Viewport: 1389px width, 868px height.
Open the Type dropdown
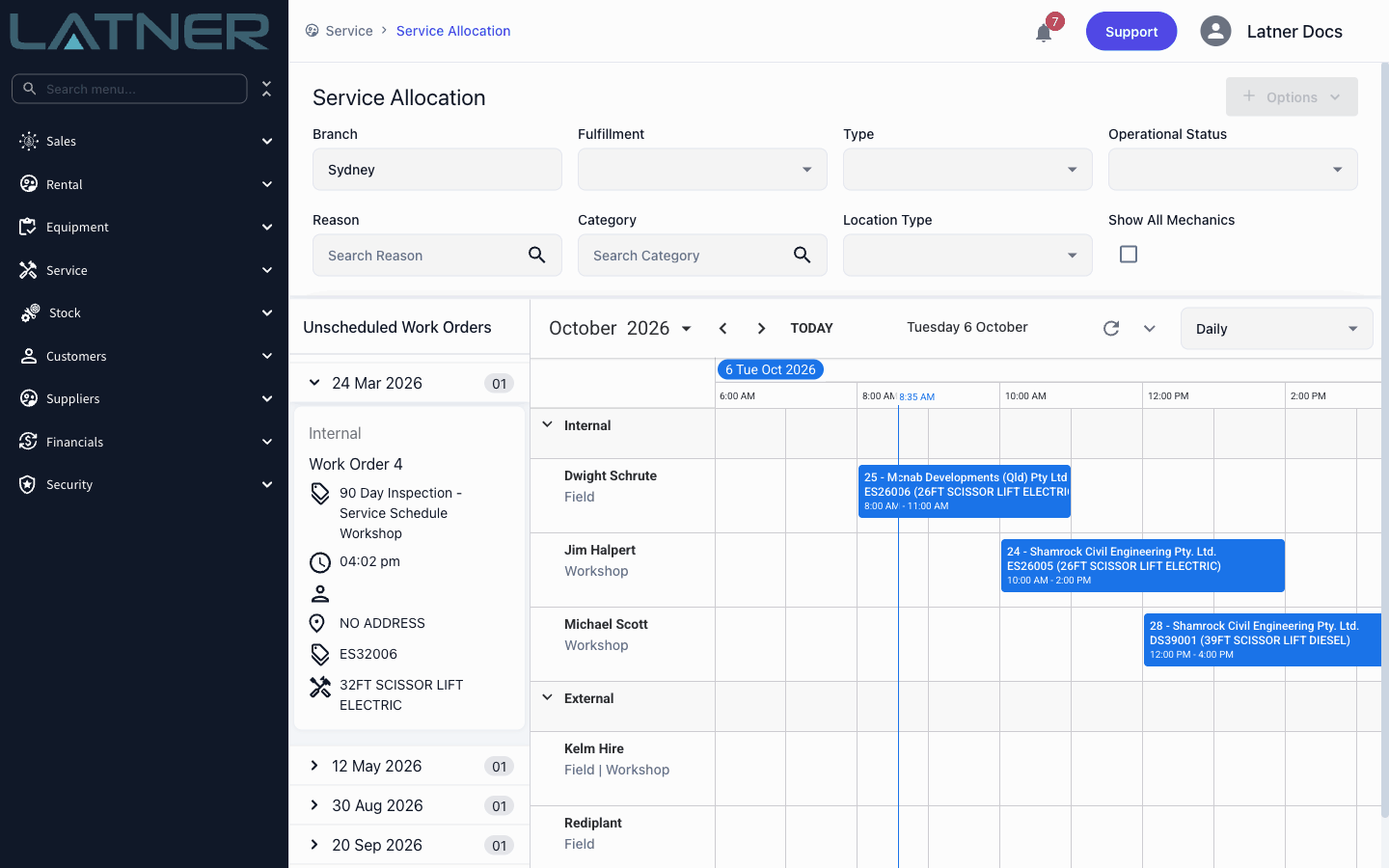(967, 170)
